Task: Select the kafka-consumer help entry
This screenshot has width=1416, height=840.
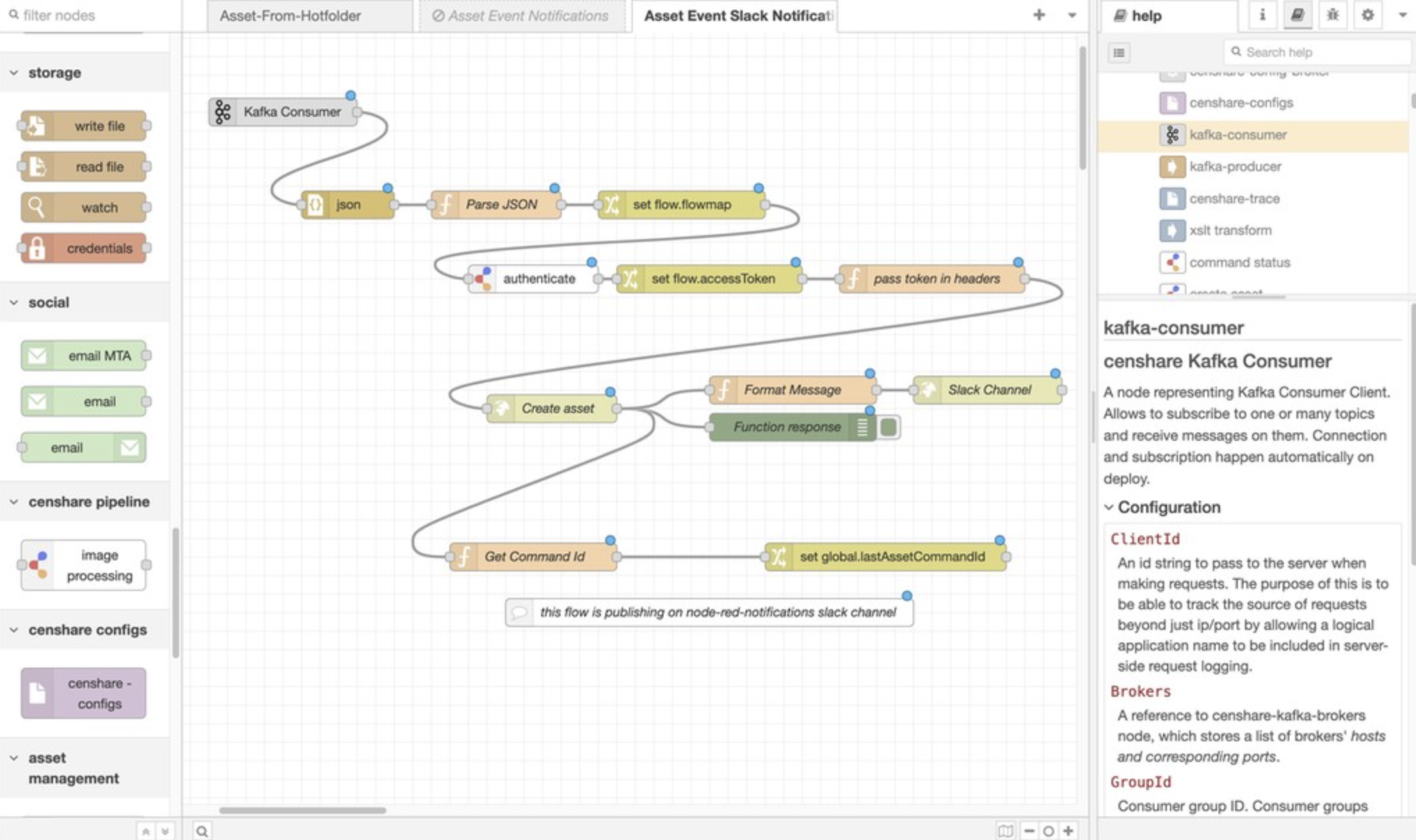Action: (x=1253, y=135)
